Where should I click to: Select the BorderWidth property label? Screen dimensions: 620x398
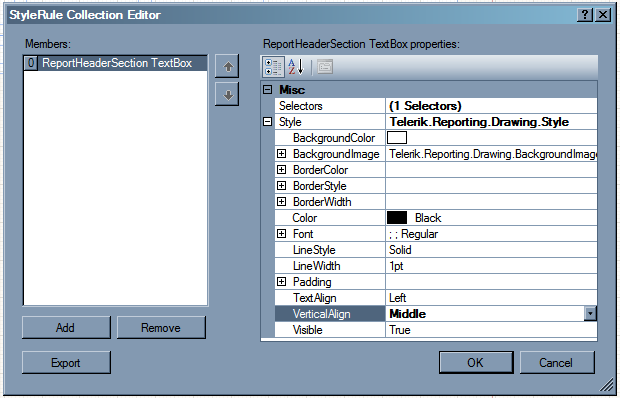click(322, 202)
